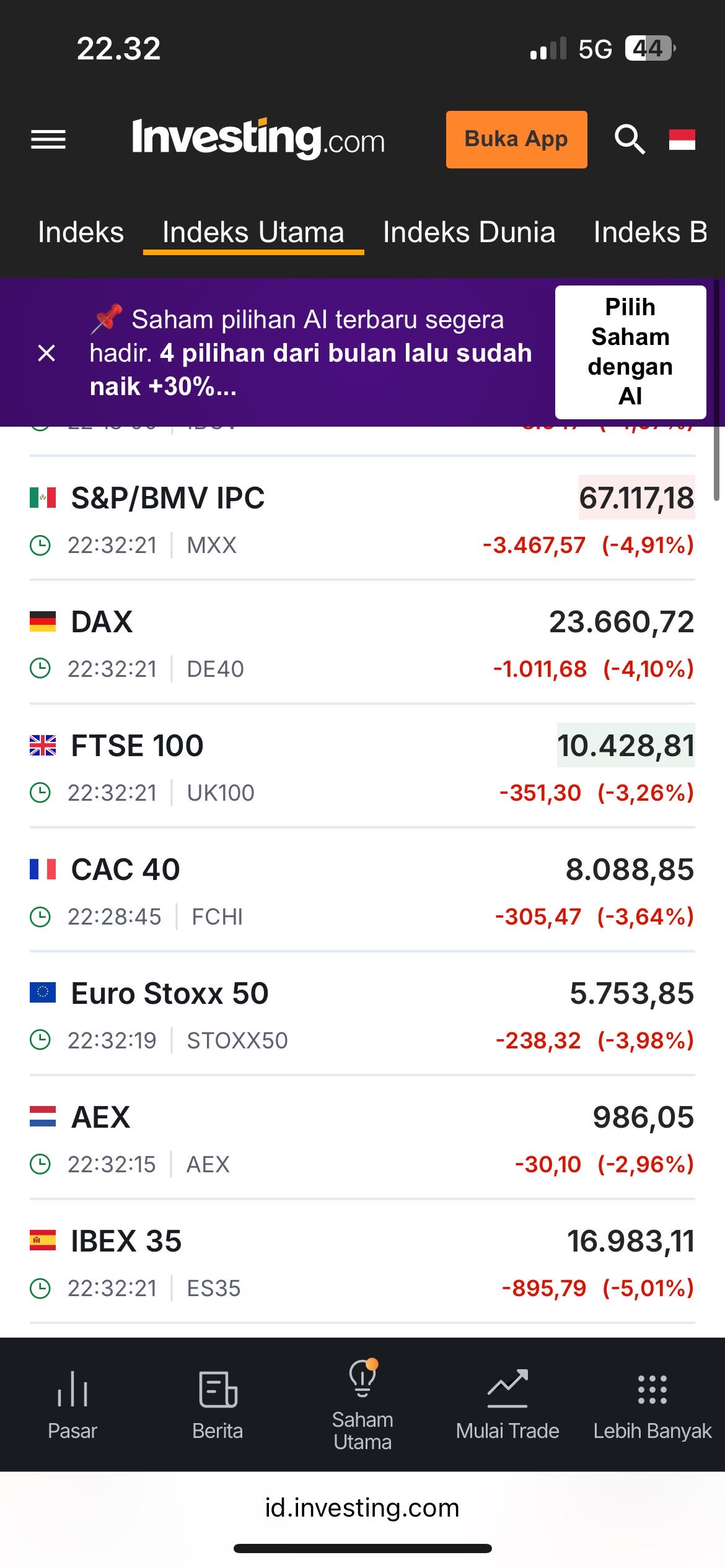Tap the id.investing.com address bar
725x1568 pixels.
click(x=362, y=1508)
